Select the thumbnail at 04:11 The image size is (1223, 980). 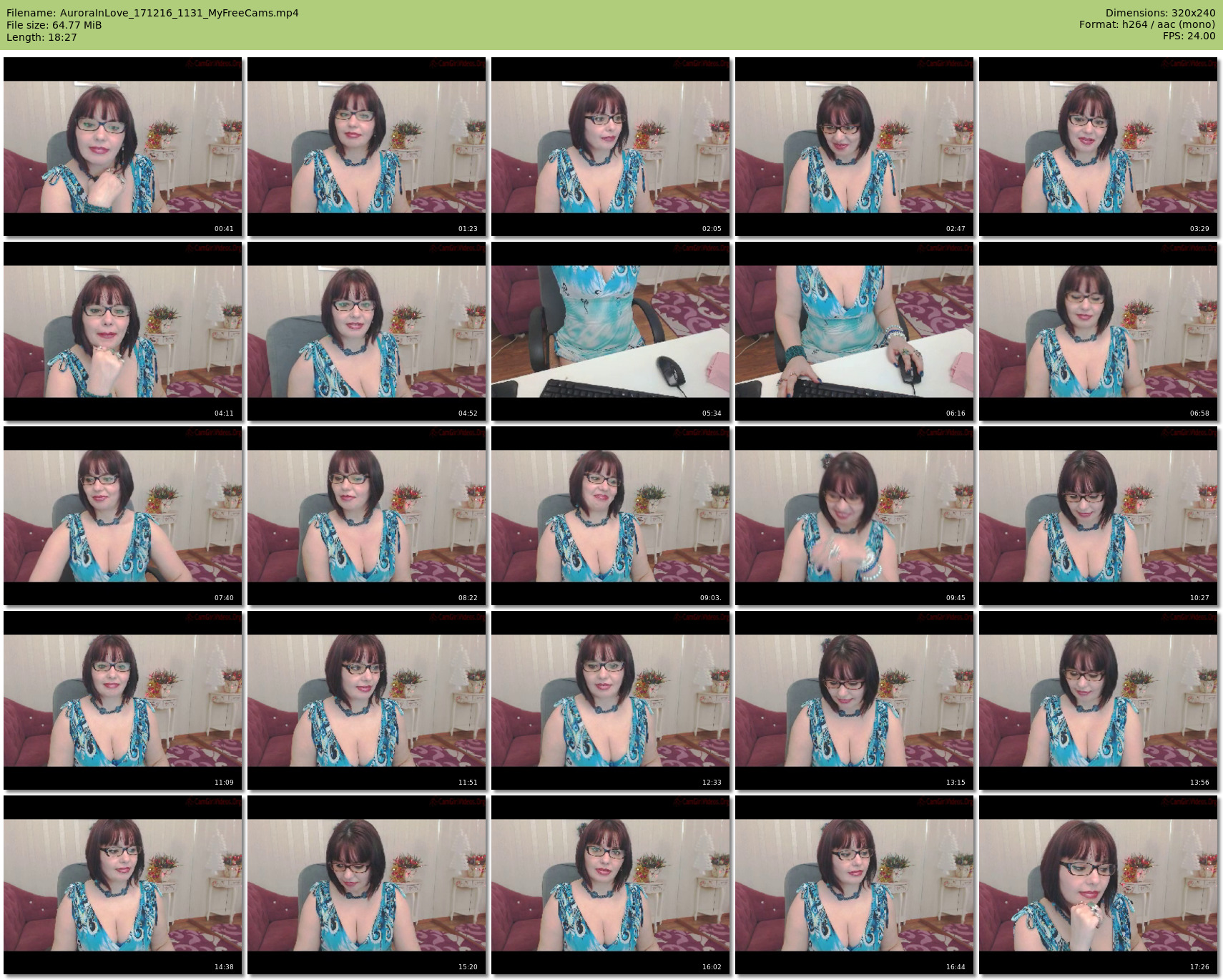pyautogui.click(x=122, y=331)
